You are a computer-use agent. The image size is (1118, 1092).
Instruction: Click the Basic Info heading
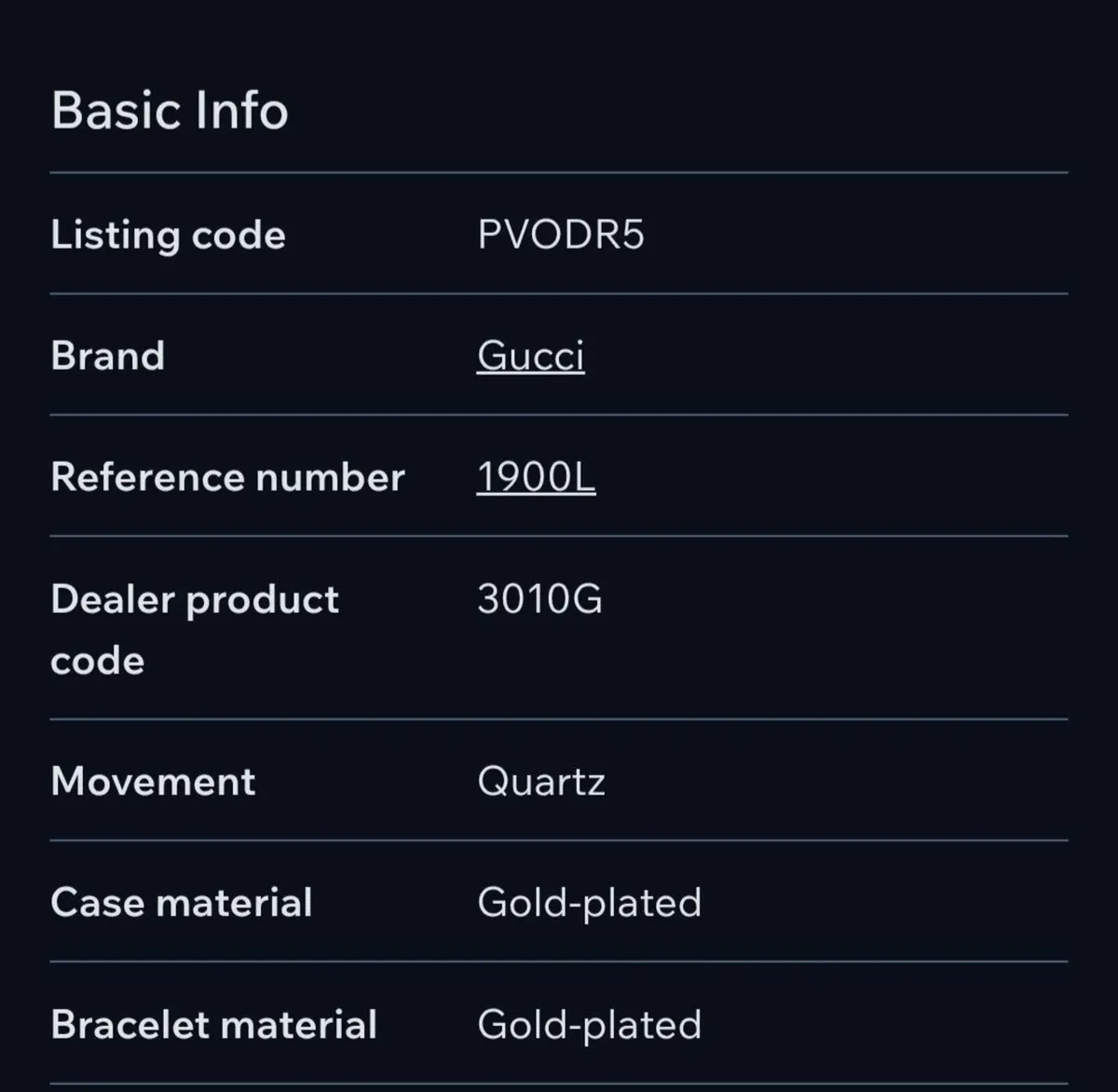[x=170, y=110]
